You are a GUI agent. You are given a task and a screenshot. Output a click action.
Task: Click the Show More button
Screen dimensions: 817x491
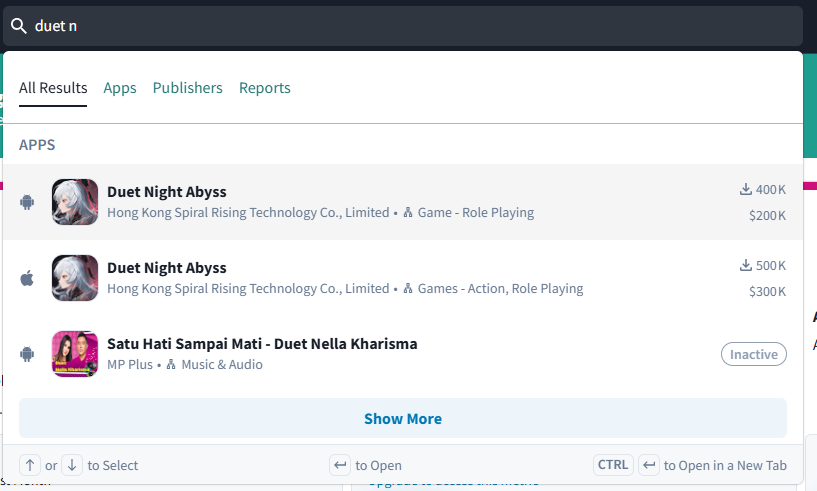403,419
